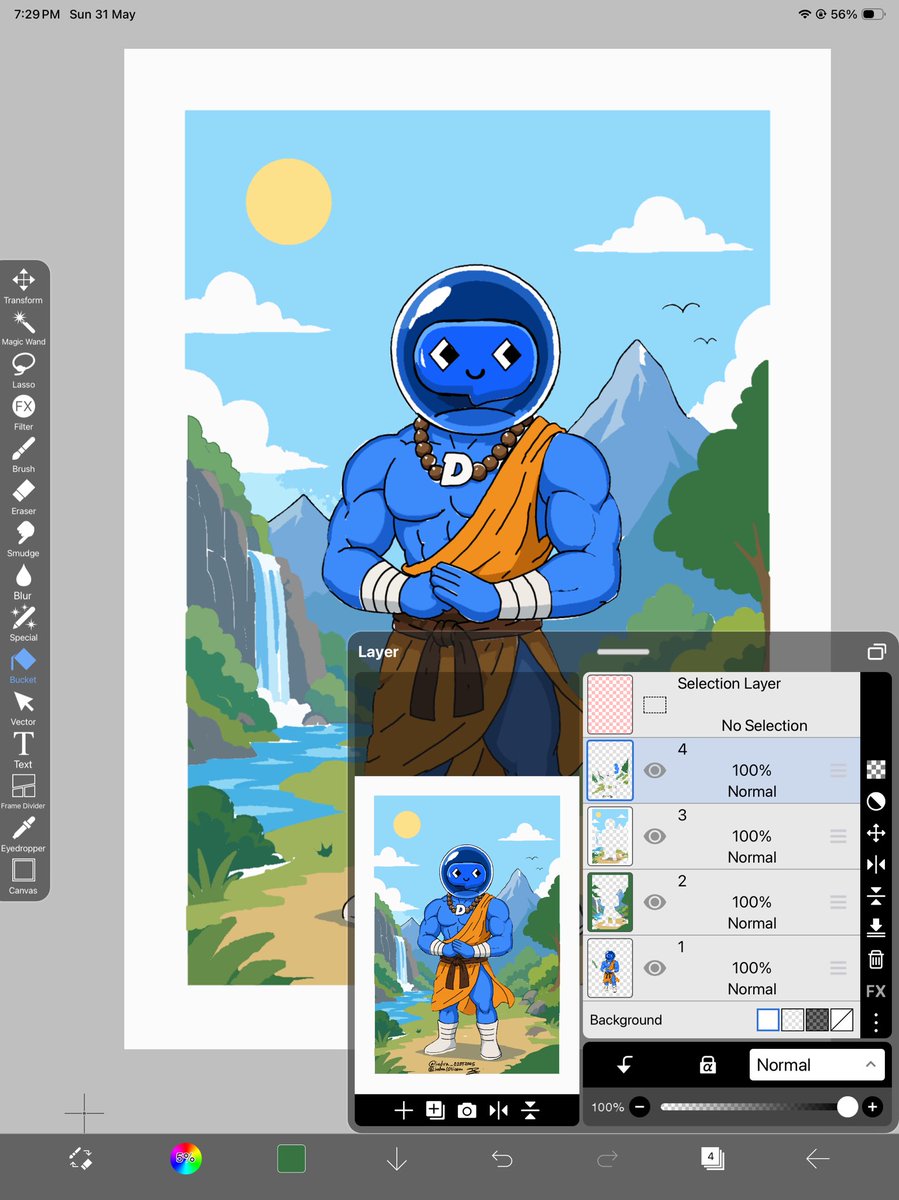The image size is (899, 1200).
Task: Open the Normal blend mode dropdown
Action: (x=817, y=1065)
